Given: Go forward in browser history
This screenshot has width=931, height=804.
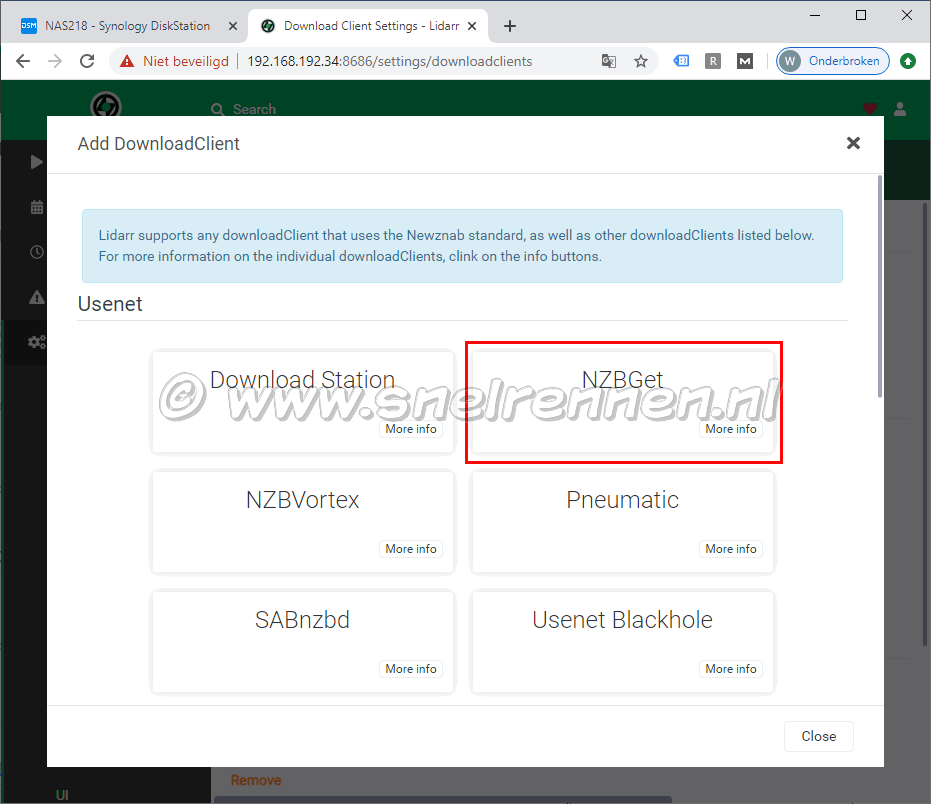Looking at the screenshot, I should 55,61.
